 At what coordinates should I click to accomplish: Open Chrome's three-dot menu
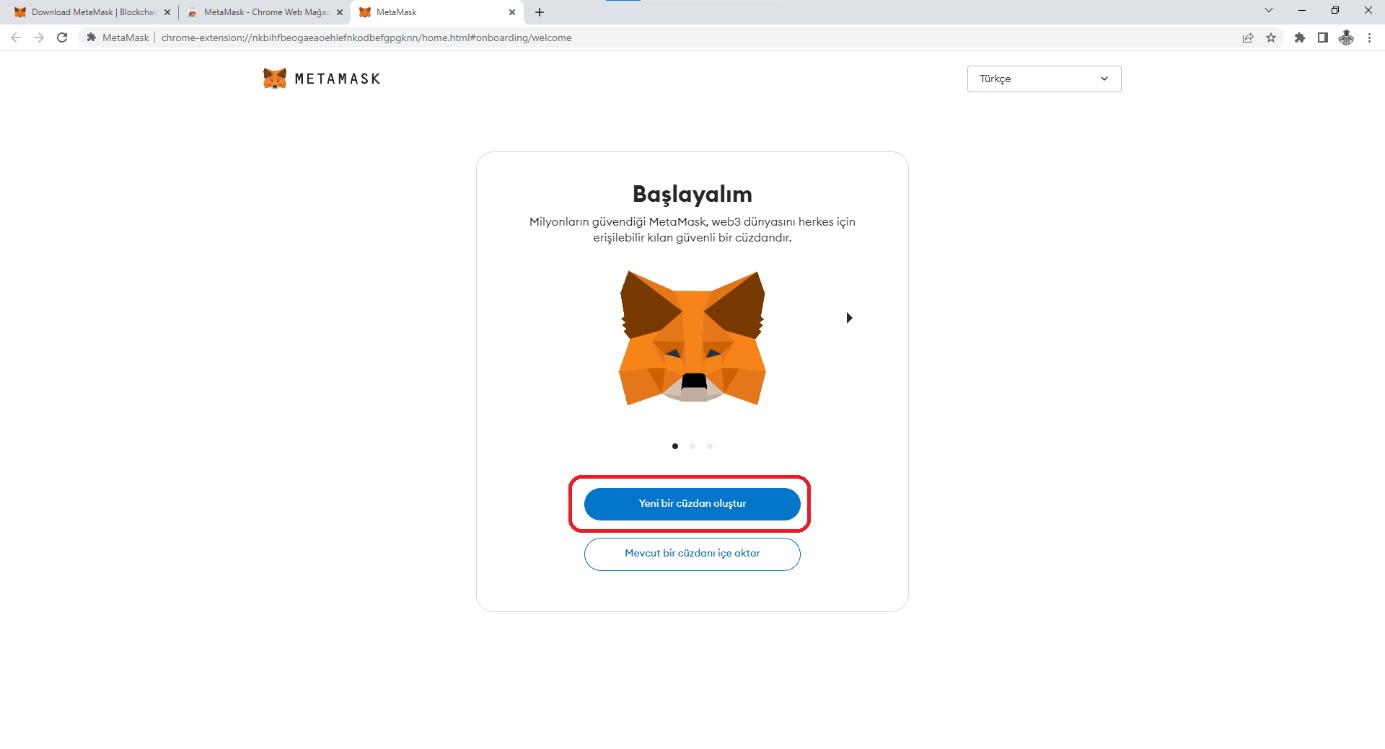(1369, 38)
